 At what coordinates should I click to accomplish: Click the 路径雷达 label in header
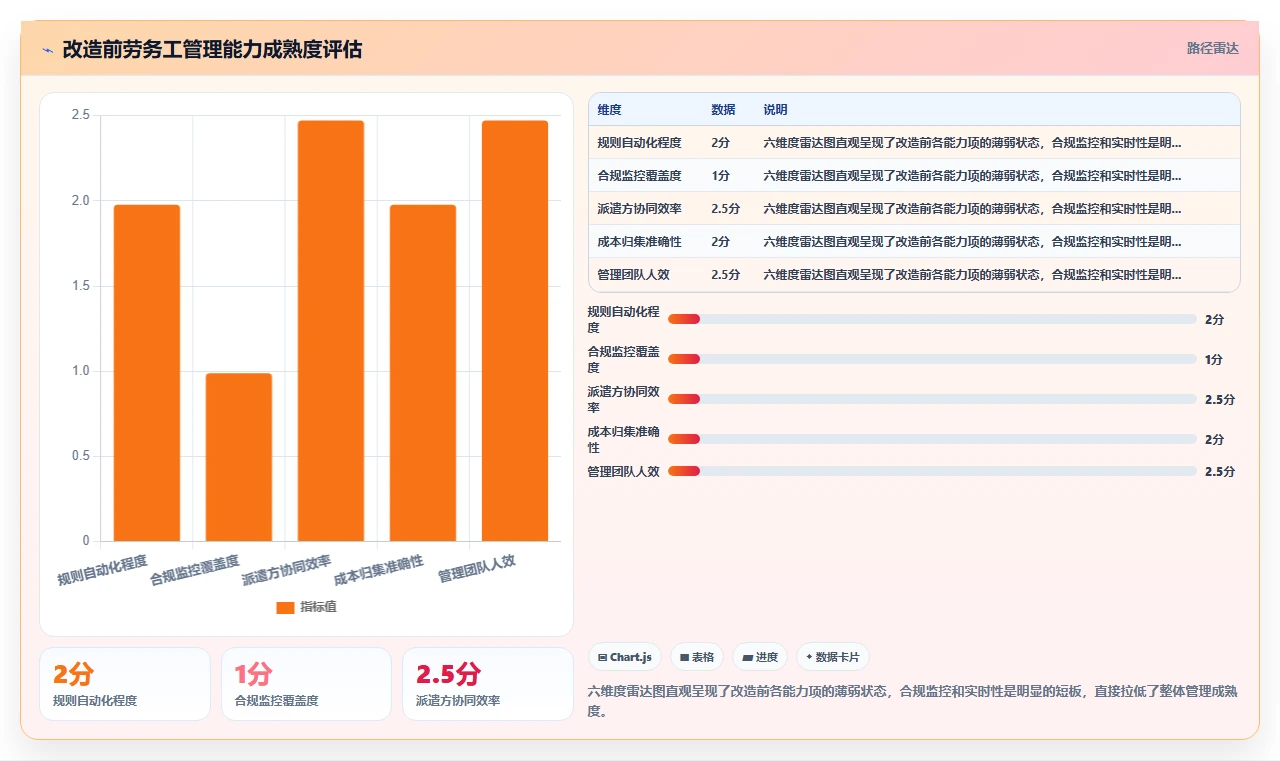tap(1212, 48)
